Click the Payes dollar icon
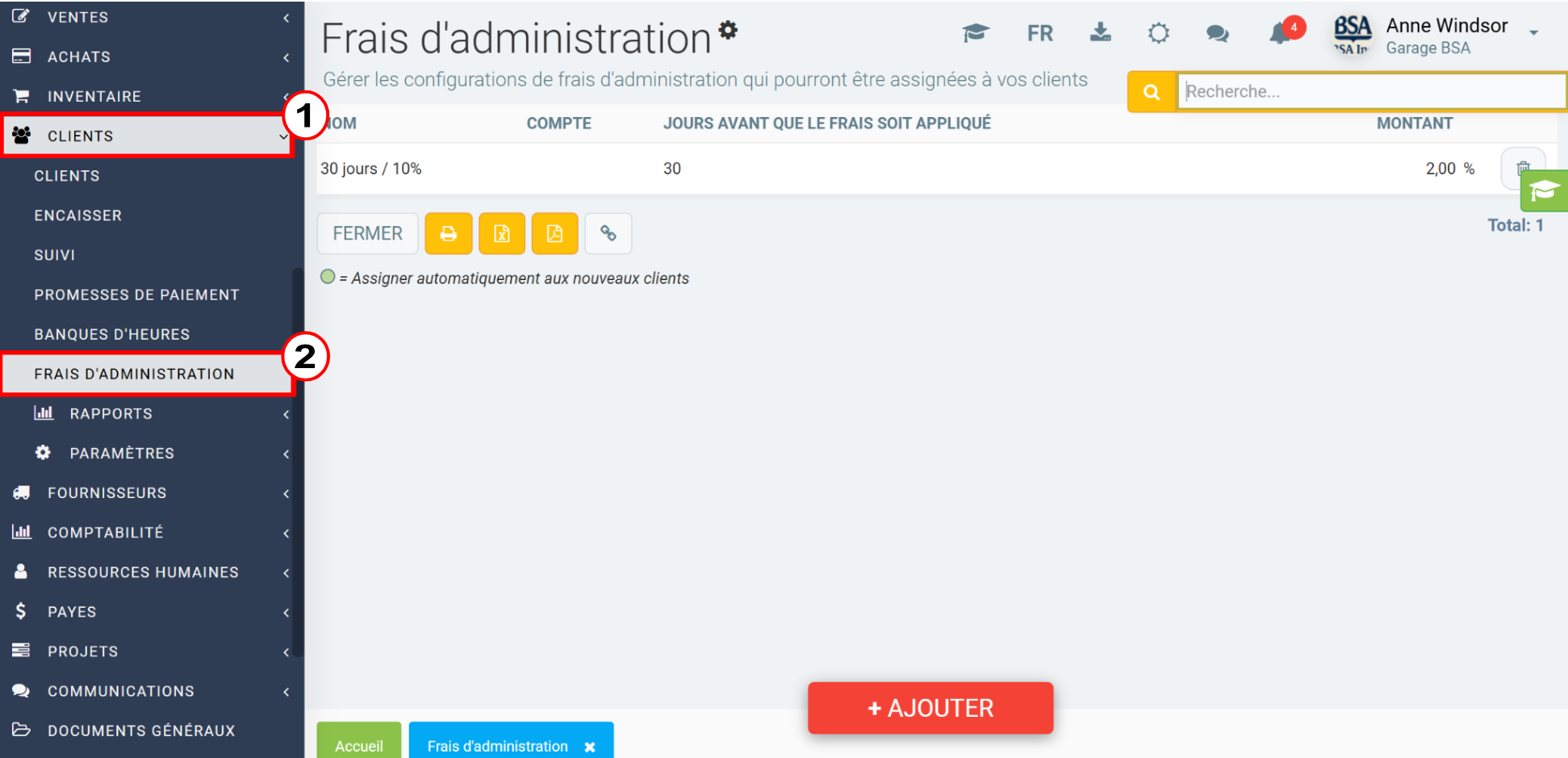 pyautogui.click(x=21, y=610)
